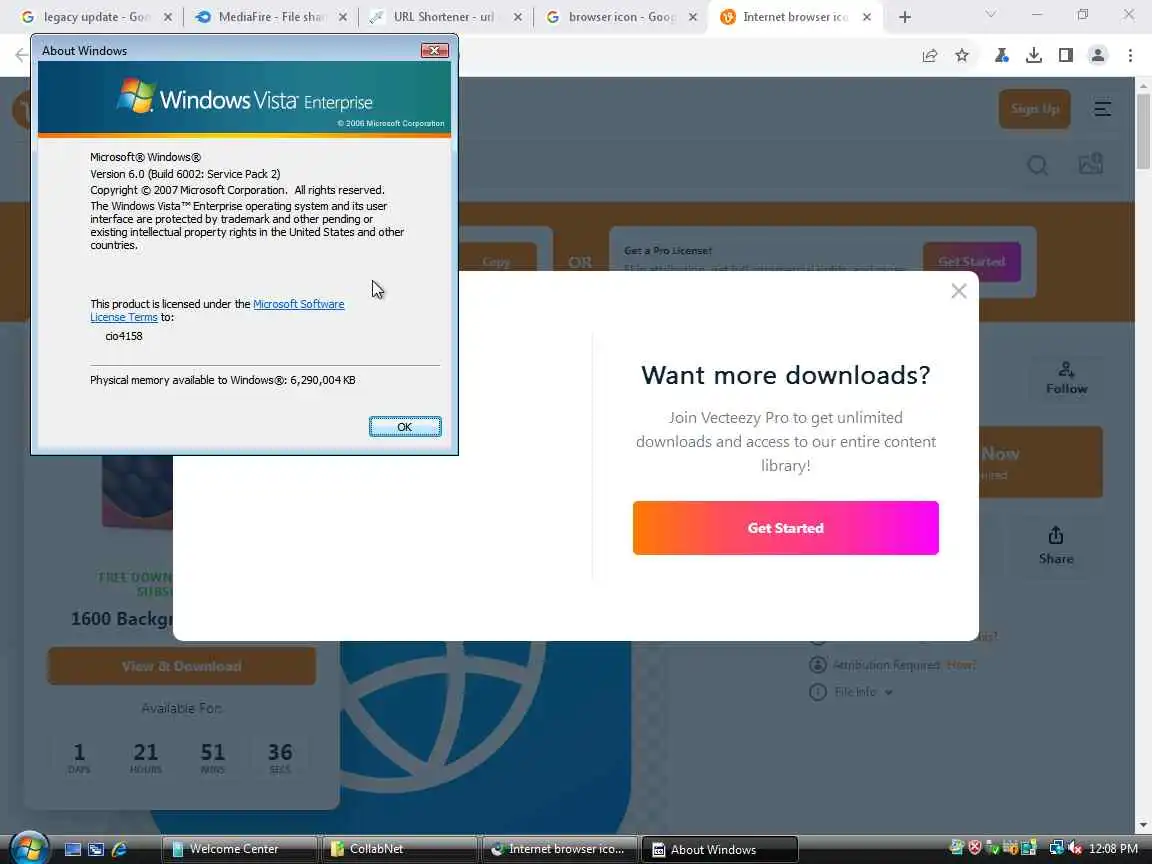Bookmark this page with the star icon
The image size is (1152, 864).
[x=962, y=55]
